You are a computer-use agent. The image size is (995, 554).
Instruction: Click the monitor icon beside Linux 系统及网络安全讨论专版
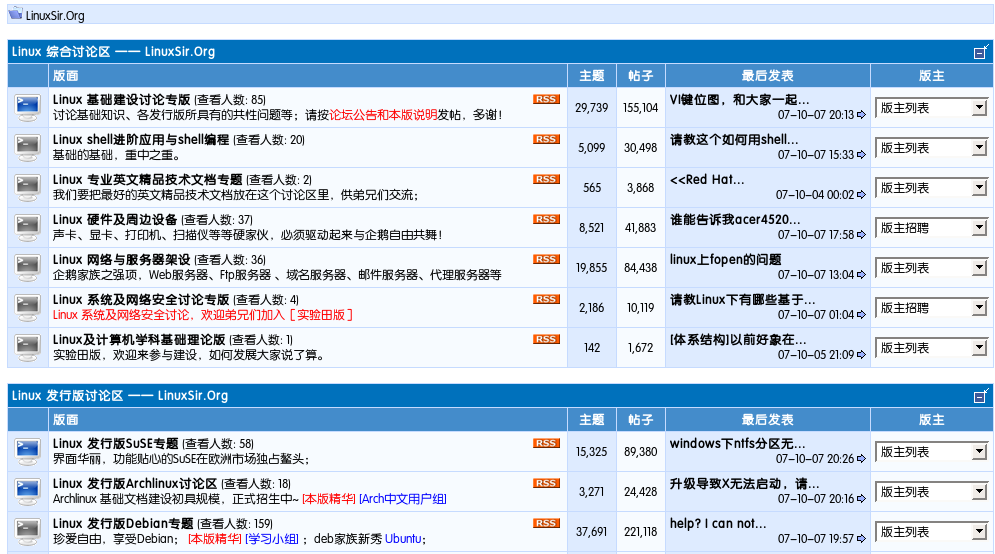pos(28,308)
